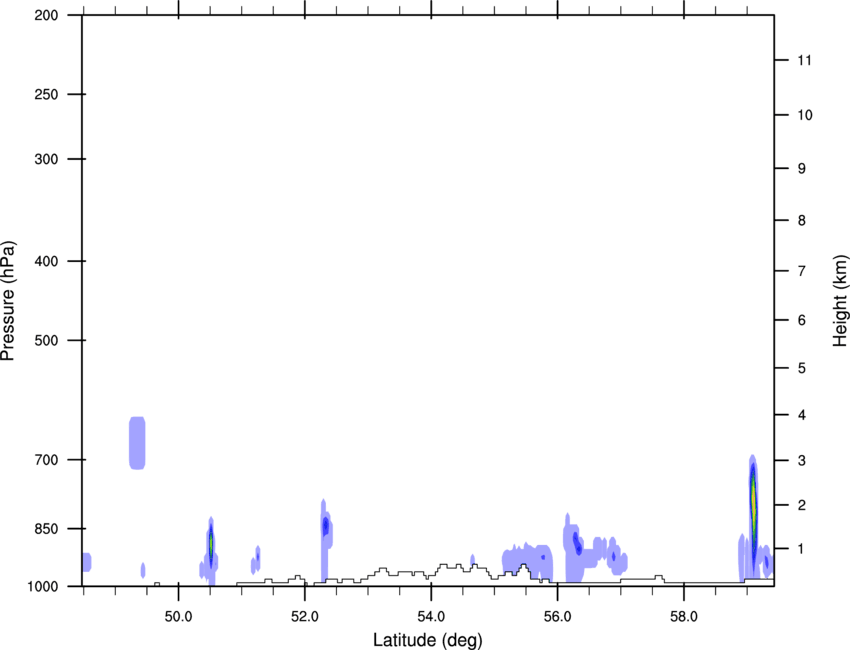Image resolution: width=850 pixels, height=650 pixels.
Task: Click the 58.0 latitude tick label
Action: (x=684, y=617)
